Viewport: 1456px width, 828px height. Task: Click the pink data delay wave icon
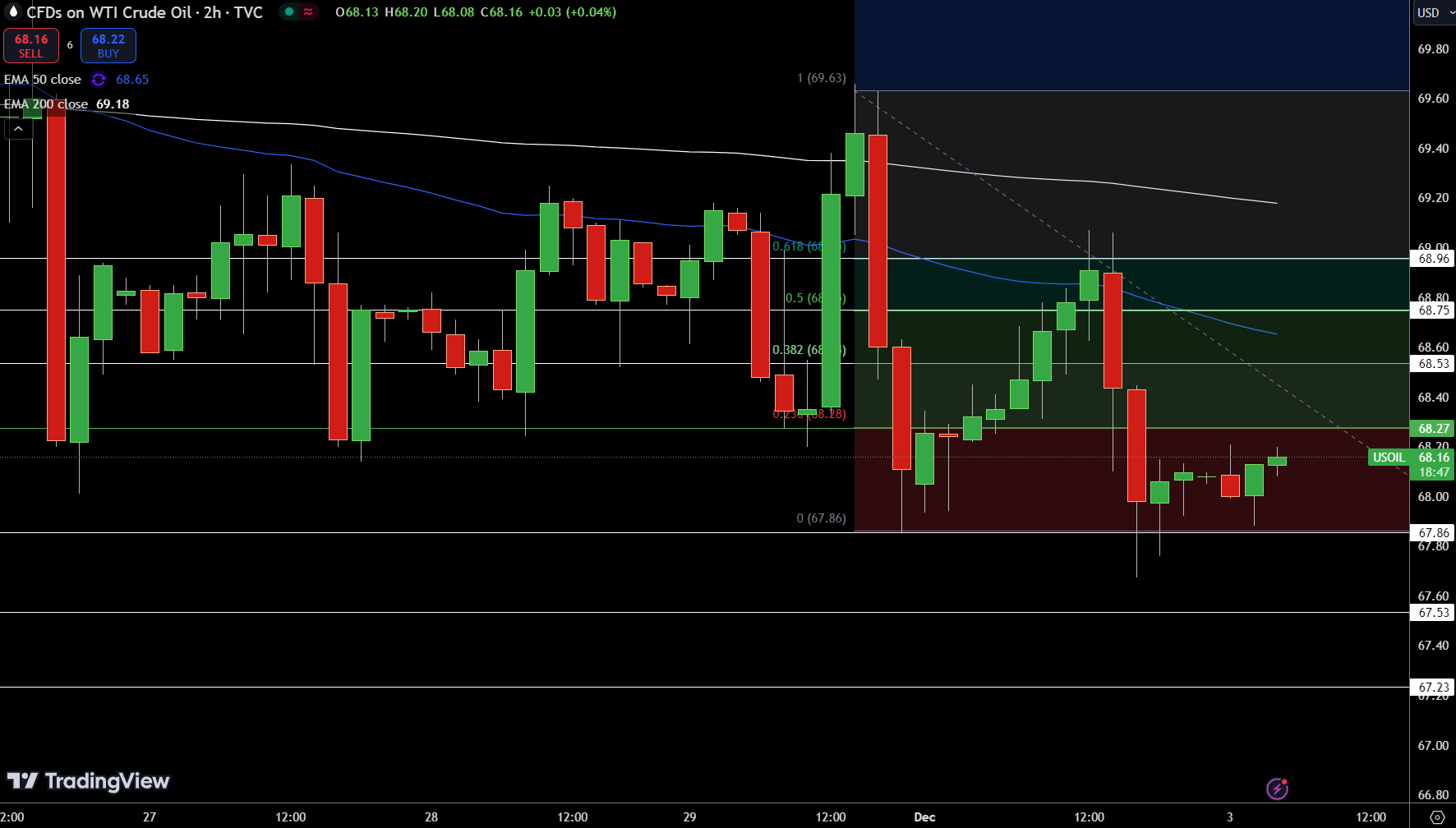coord(308,11)
